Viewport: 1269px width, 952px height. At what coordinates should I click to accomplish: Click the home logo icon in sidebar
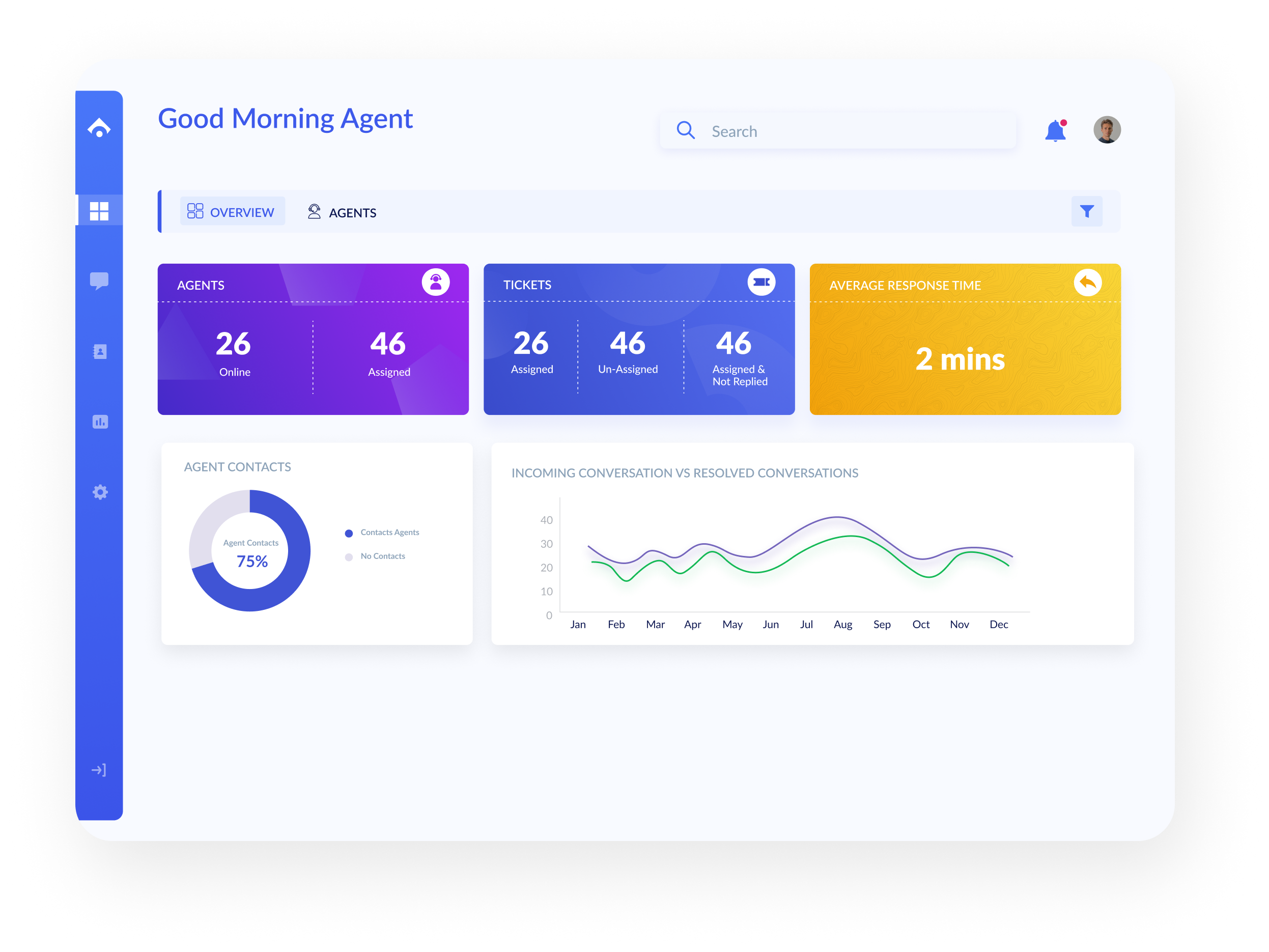coord(99,127)
